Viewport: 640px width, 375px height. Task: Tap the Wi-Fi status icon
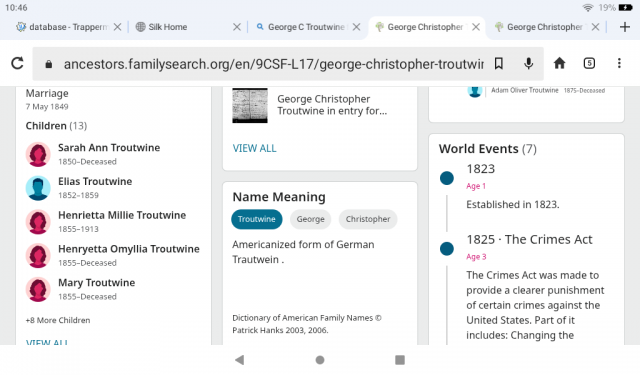point(588,7)
